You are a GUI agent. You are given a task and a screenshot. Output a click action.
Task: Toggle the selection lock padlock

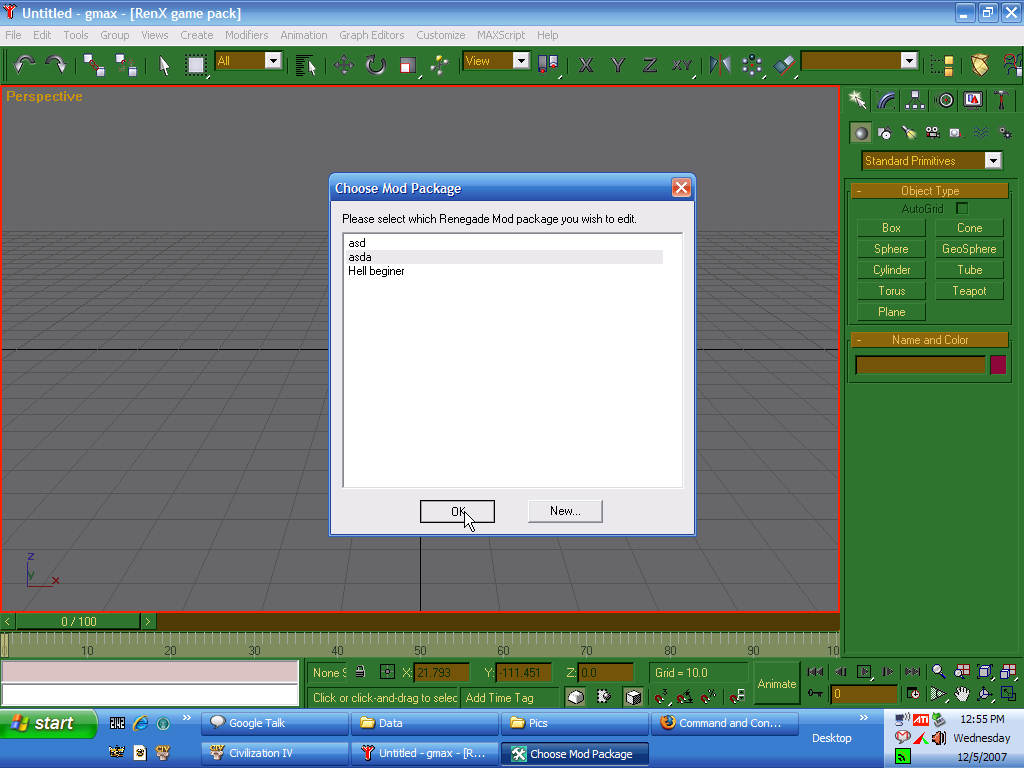[x=360, y=672]
